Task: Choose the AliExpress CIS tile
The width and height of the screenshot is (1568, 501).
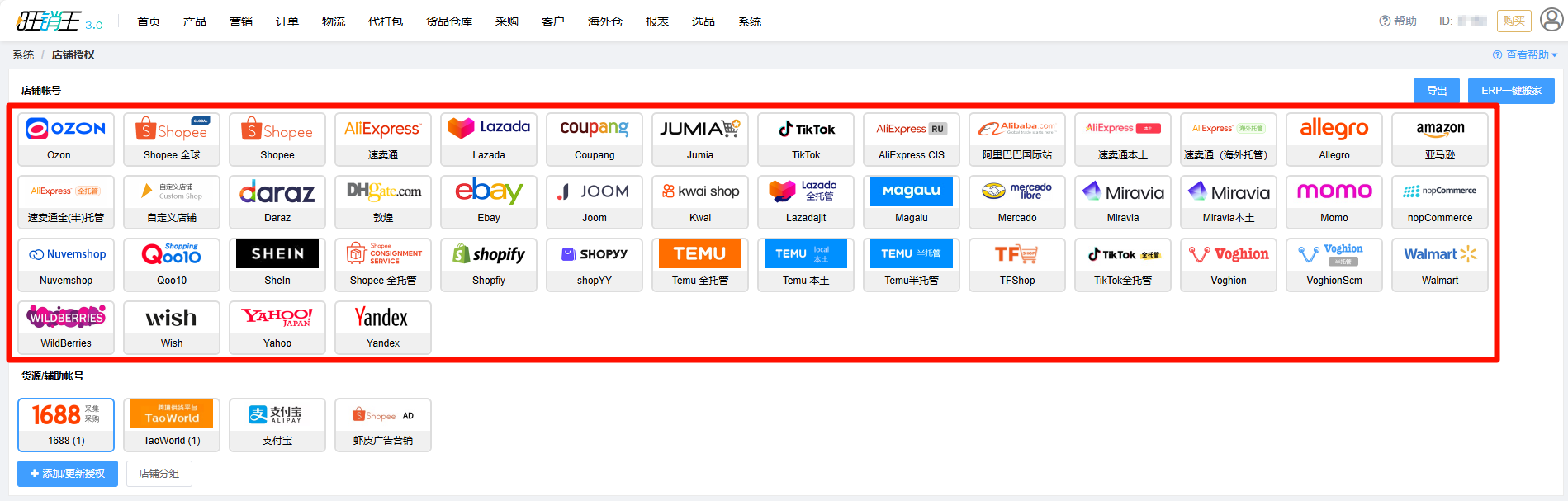Action: 912,139
